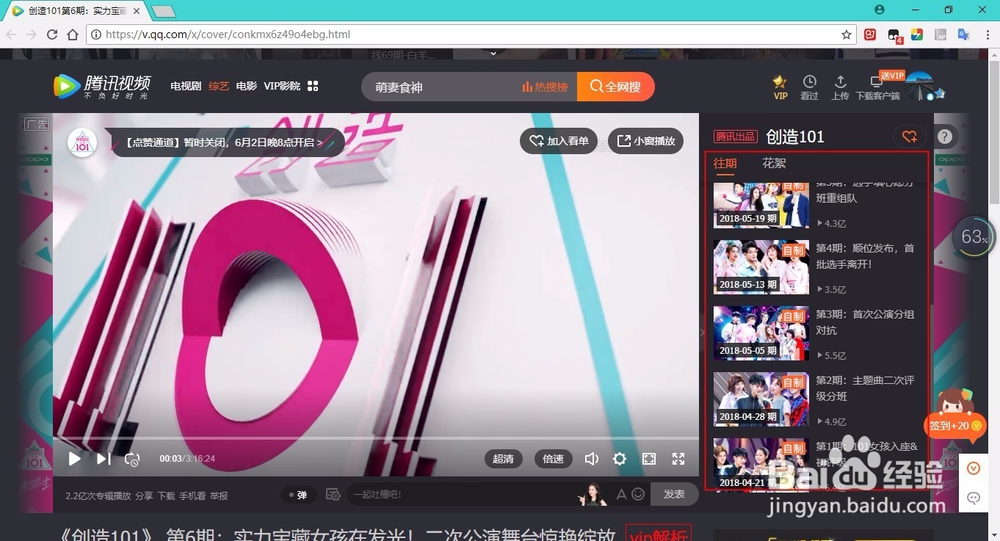Play the video with the play button
This screenshot has height=541, width=1000.
pos(74,459)
